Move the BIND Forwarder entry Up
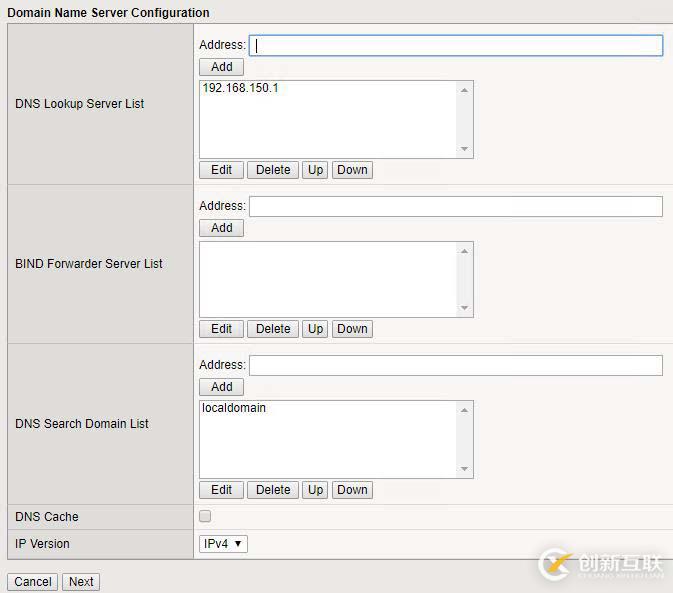Viewport: 673px width, 593px height. point(315,329)
